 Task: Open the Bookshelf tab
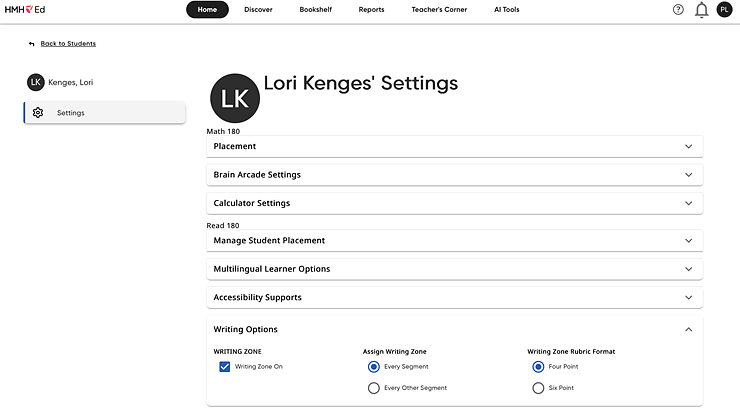[x=316, y=9]
